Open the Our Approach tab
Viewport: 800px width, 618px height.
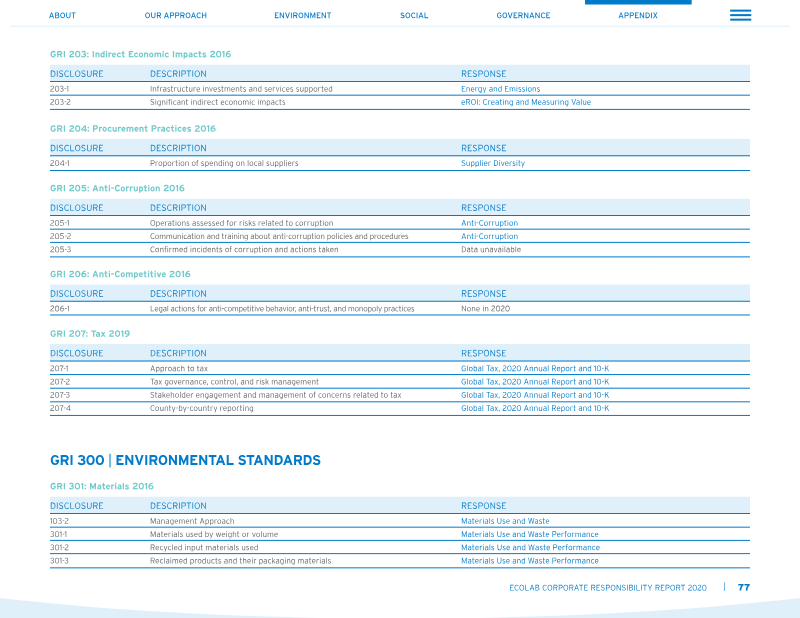tap(176, 15)
